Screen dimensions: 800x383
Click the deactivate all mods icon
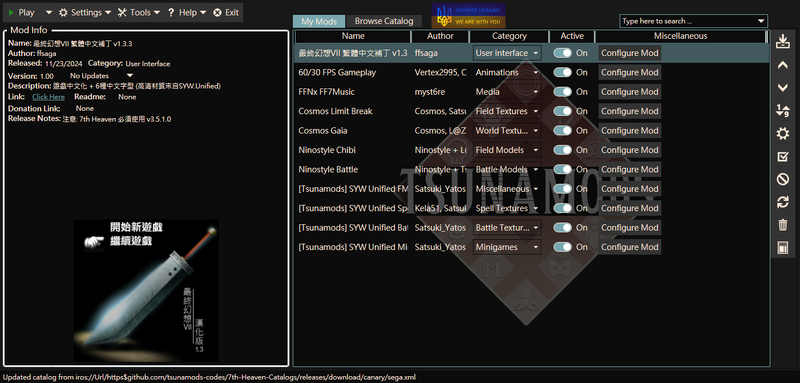coord(782,179)
